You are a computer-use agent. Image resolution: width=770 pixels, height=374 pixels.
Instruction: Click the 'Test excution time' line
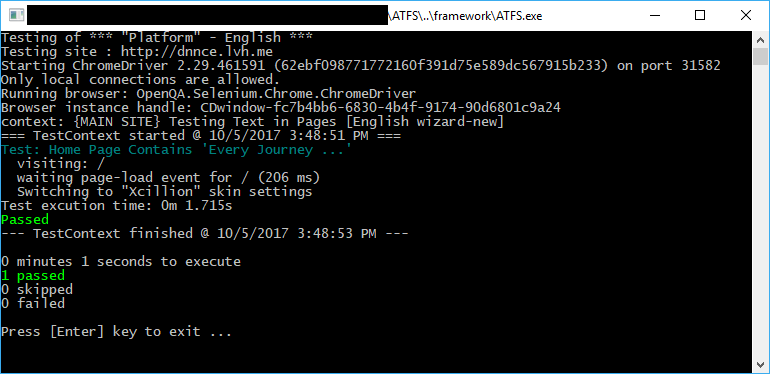(116, 206)
